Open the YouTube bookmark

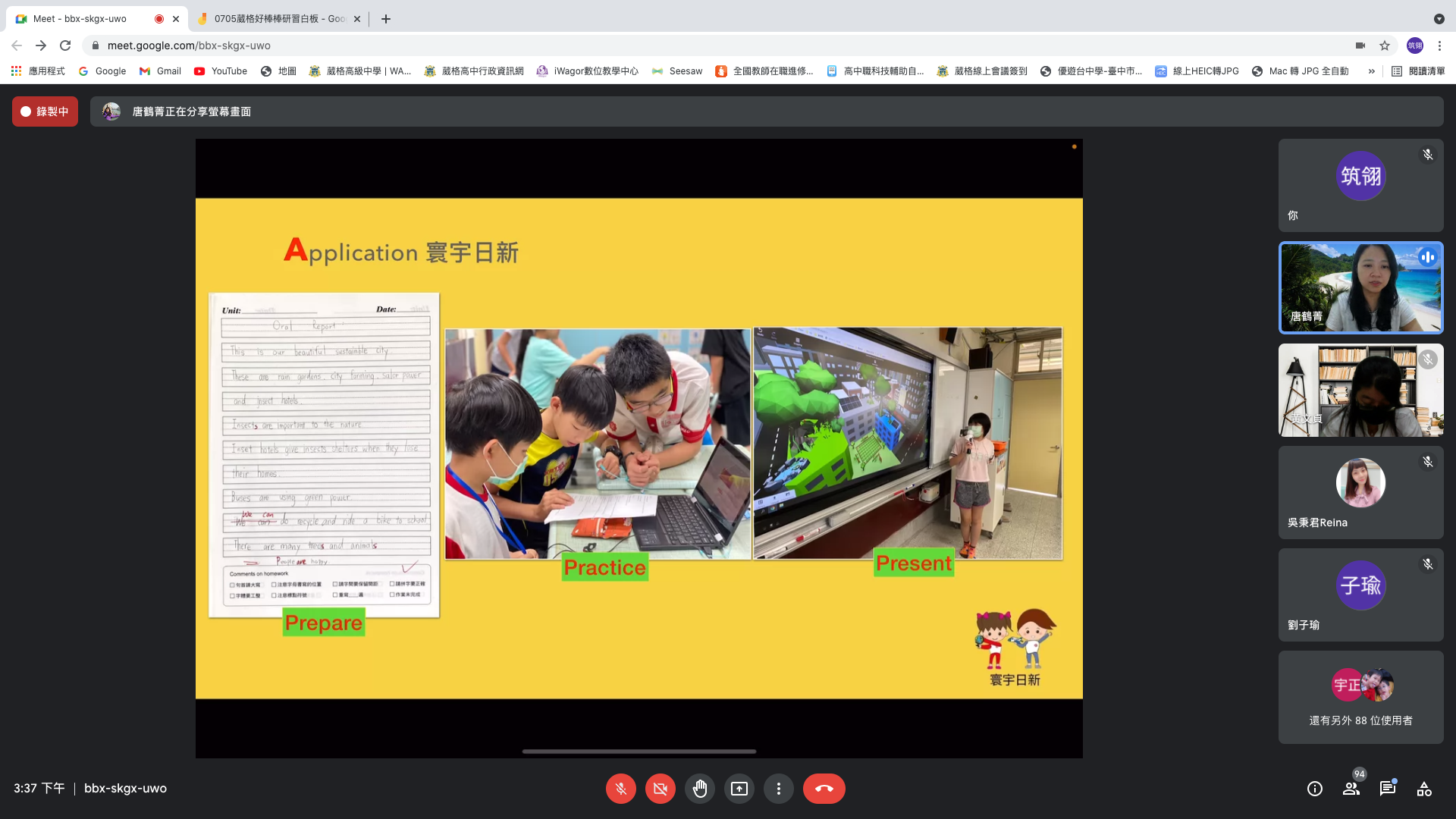click(x=221, y=71)
